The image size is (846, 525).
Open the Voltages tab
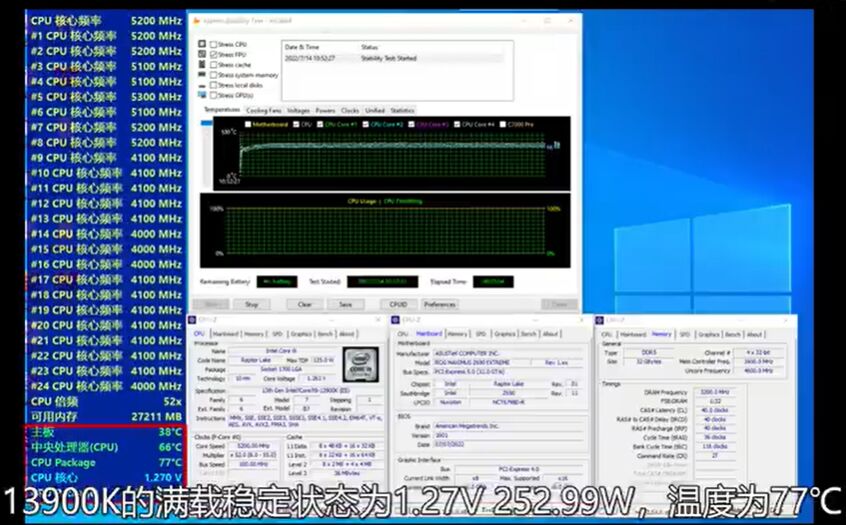[298, 110]
